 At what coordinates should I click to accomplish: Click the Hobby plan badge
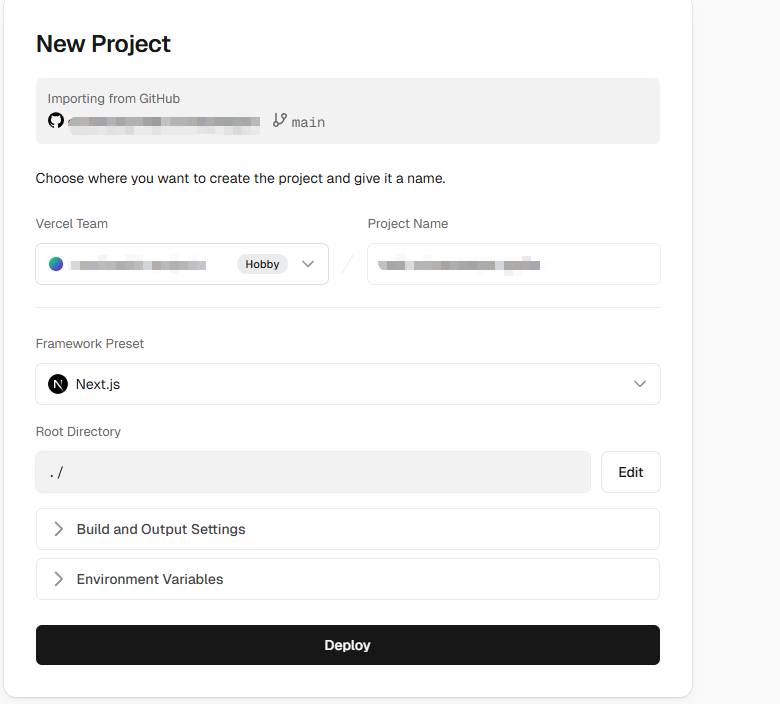click(x=262, y=264)
